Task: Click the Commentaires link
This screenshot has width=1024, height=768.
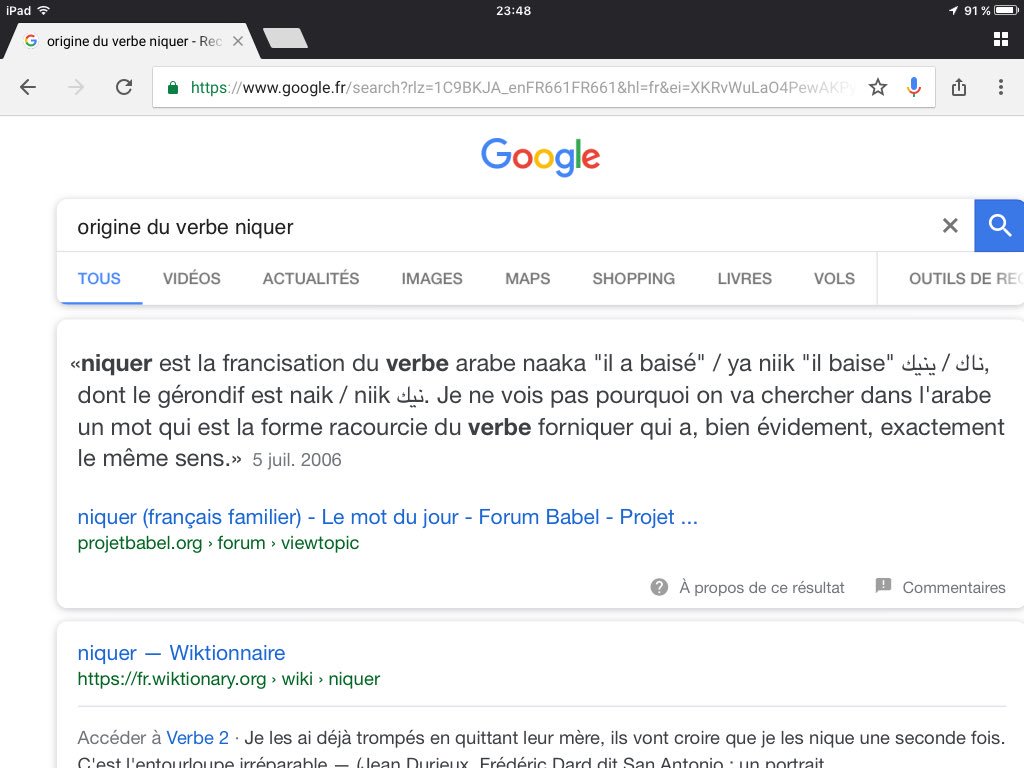Action: (953, 587)
